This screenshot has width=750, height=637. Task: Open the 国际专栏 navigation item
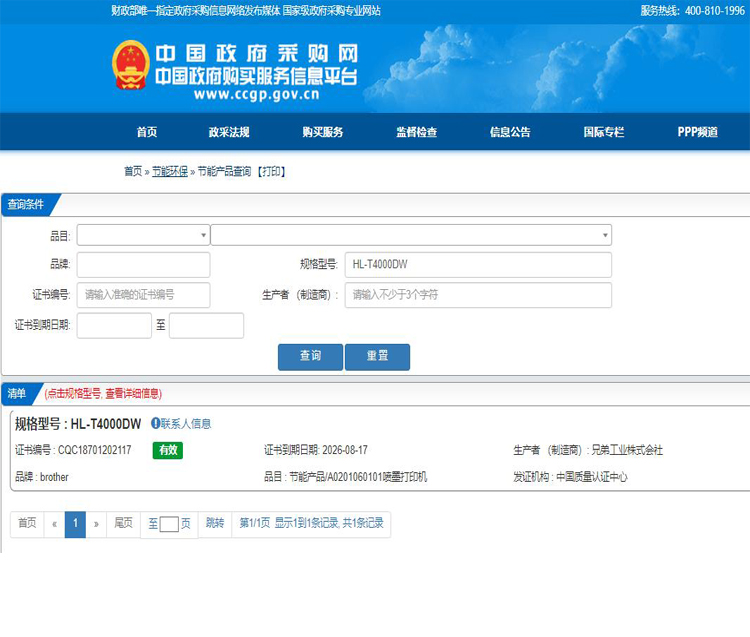coord(604,132)
